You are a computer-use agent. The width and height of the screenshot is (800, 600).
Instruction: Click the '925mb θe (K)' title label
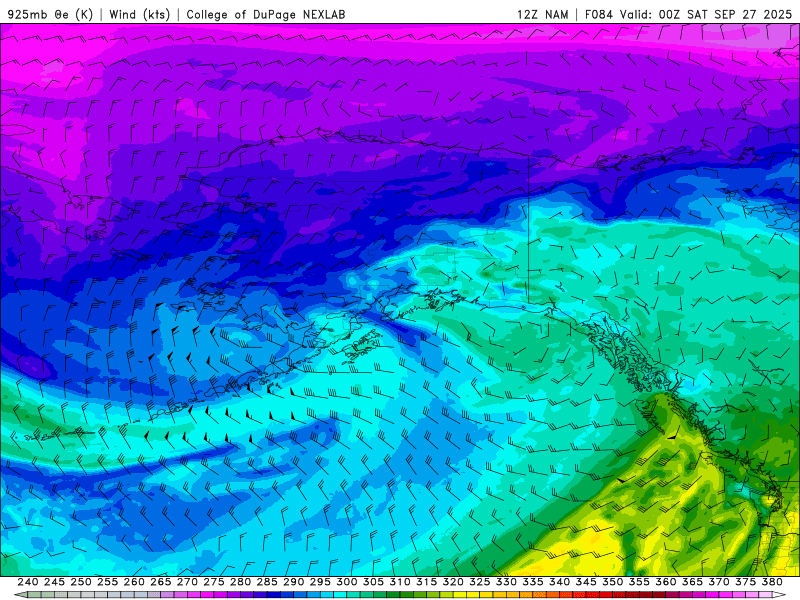click(x=51, y=14)
